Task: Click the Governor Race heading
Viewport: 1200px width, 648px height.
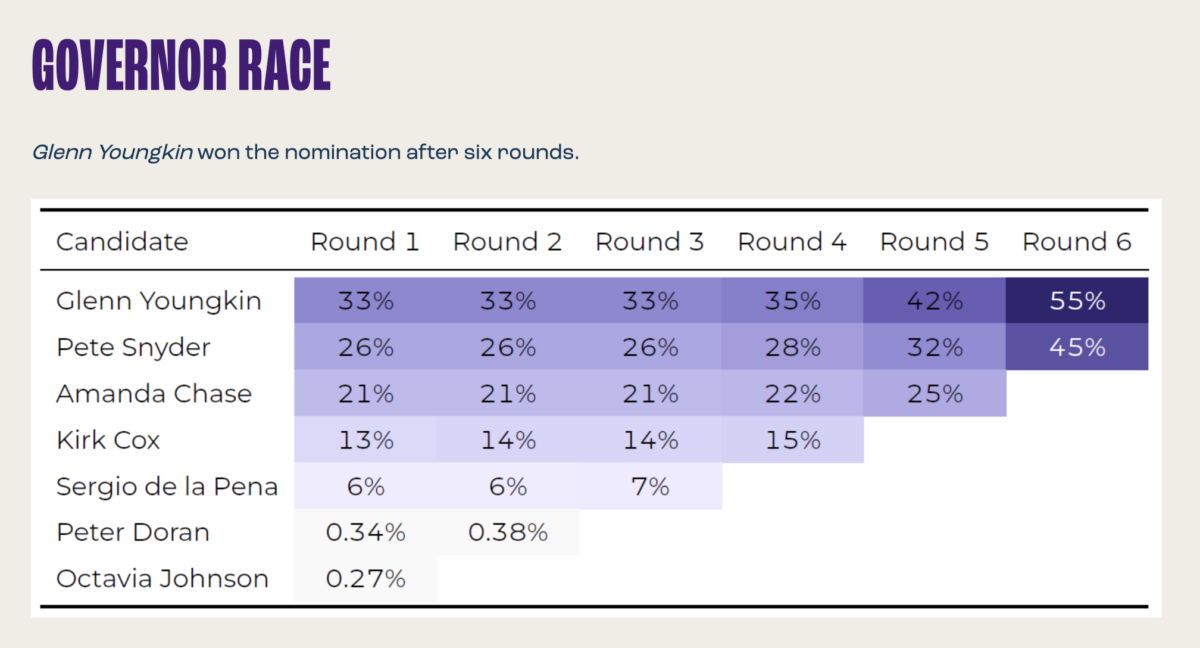Action: pyautogui.click(x=181, y=67)
